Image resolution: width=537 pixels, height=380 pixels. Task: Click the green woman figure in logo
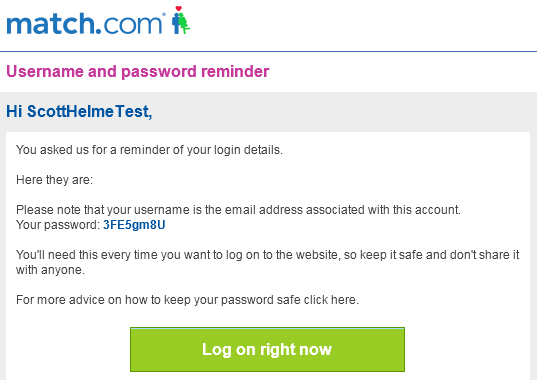coord(185,24)
